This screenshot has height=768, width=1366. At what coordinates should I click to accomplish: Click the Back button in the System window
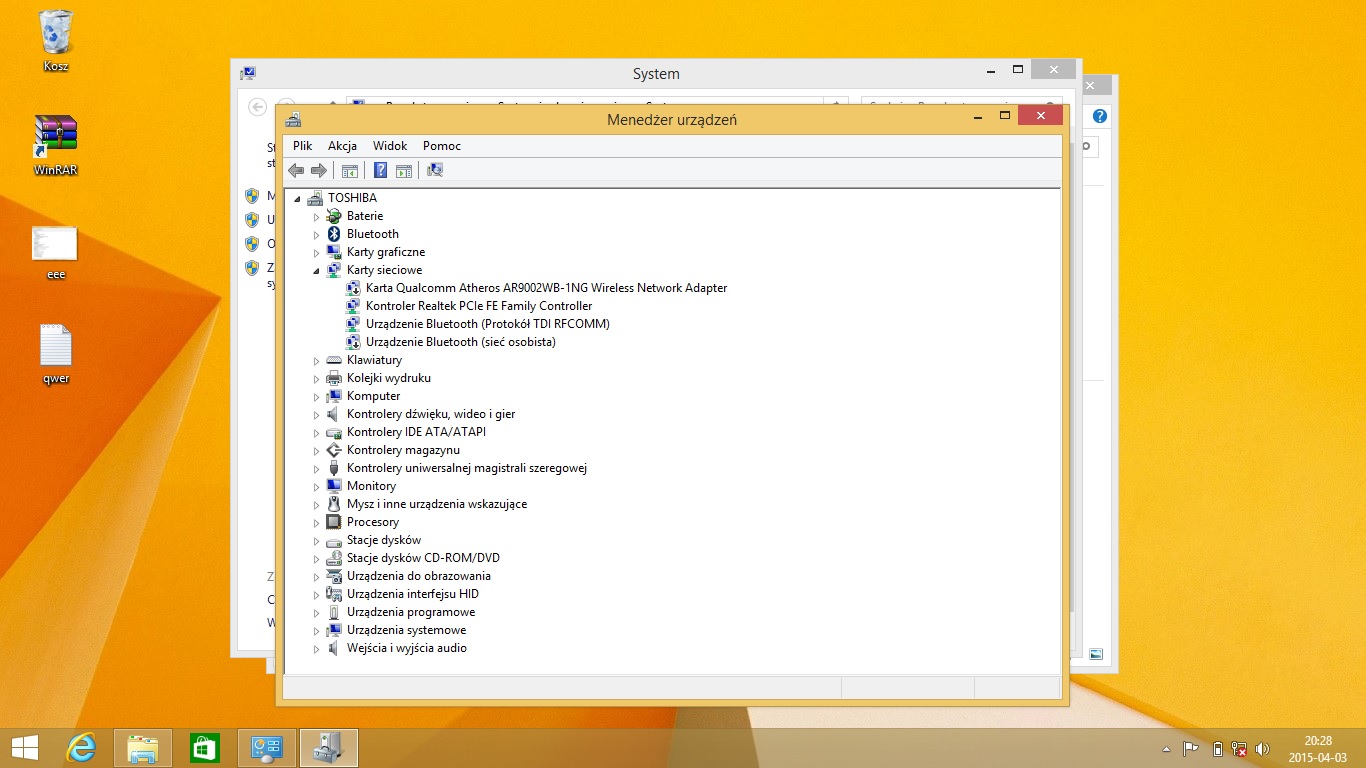[x=257, y=107]
